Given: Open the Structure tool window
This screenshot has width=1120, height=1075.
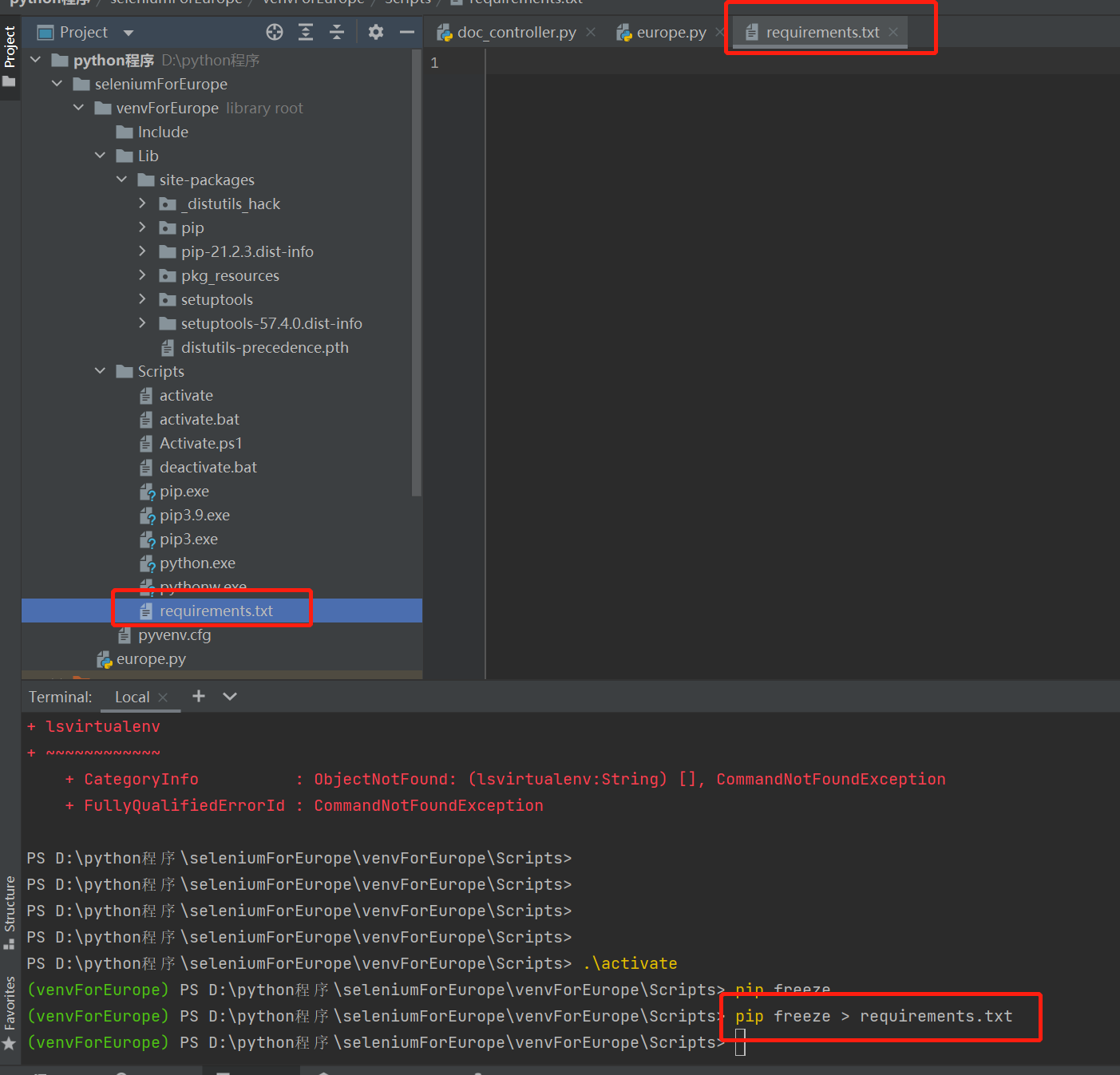Looking at the screenshot, I should (x=10, y=910).
